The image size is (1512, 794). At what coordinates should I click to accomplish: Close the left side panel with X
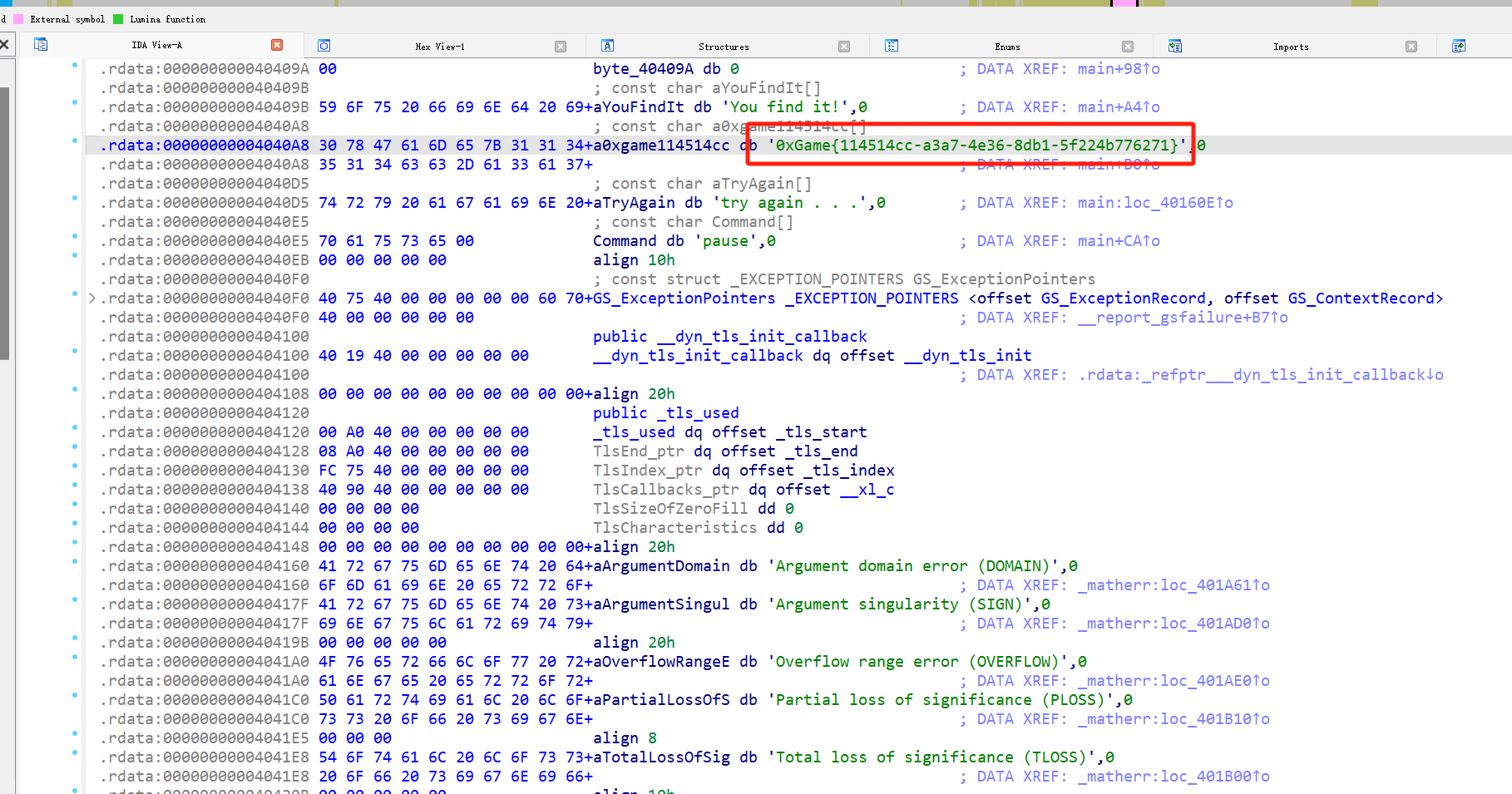pos(4,44)
